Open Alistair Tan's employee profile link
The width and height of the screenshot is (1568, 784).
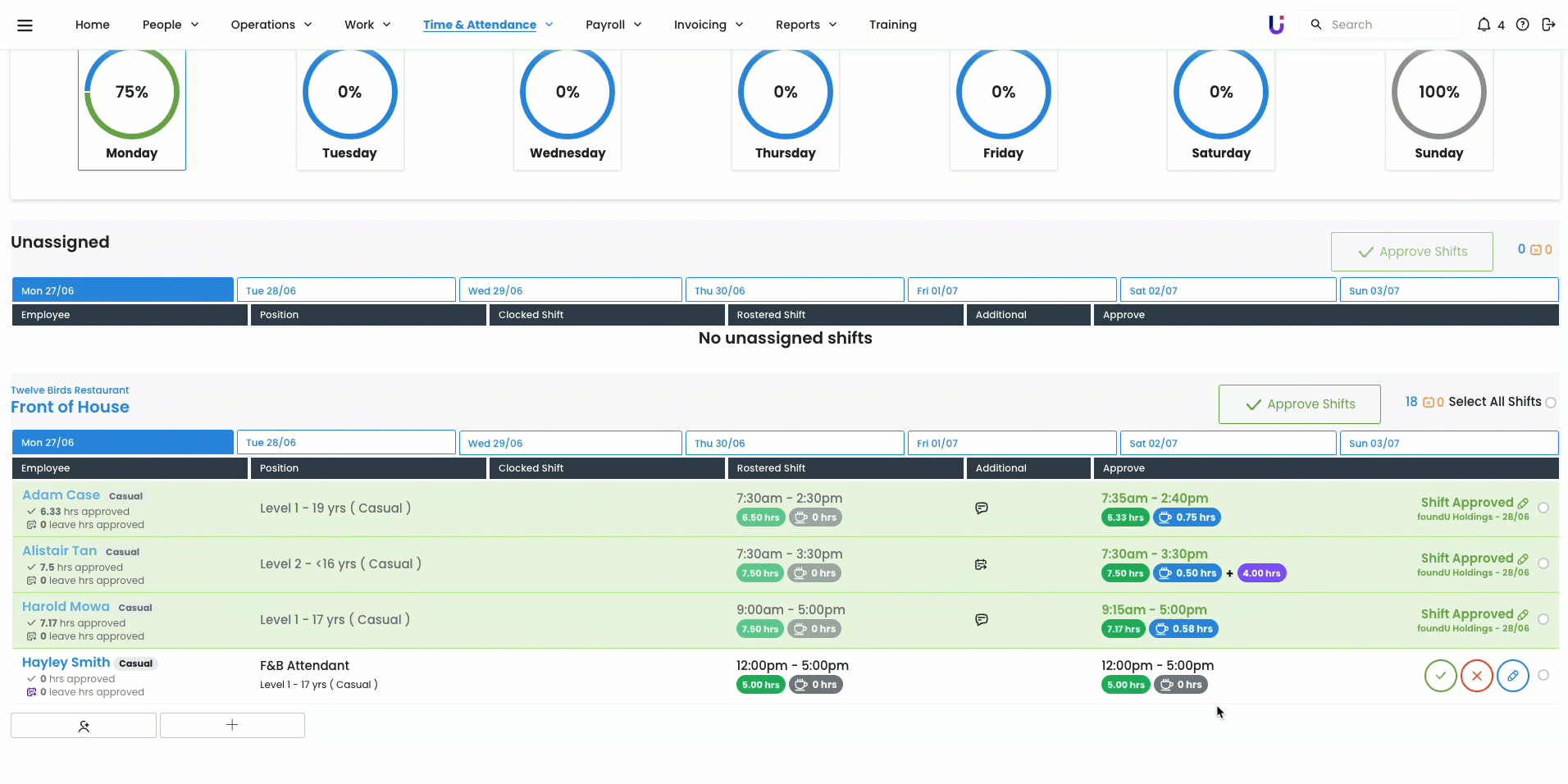60,551
